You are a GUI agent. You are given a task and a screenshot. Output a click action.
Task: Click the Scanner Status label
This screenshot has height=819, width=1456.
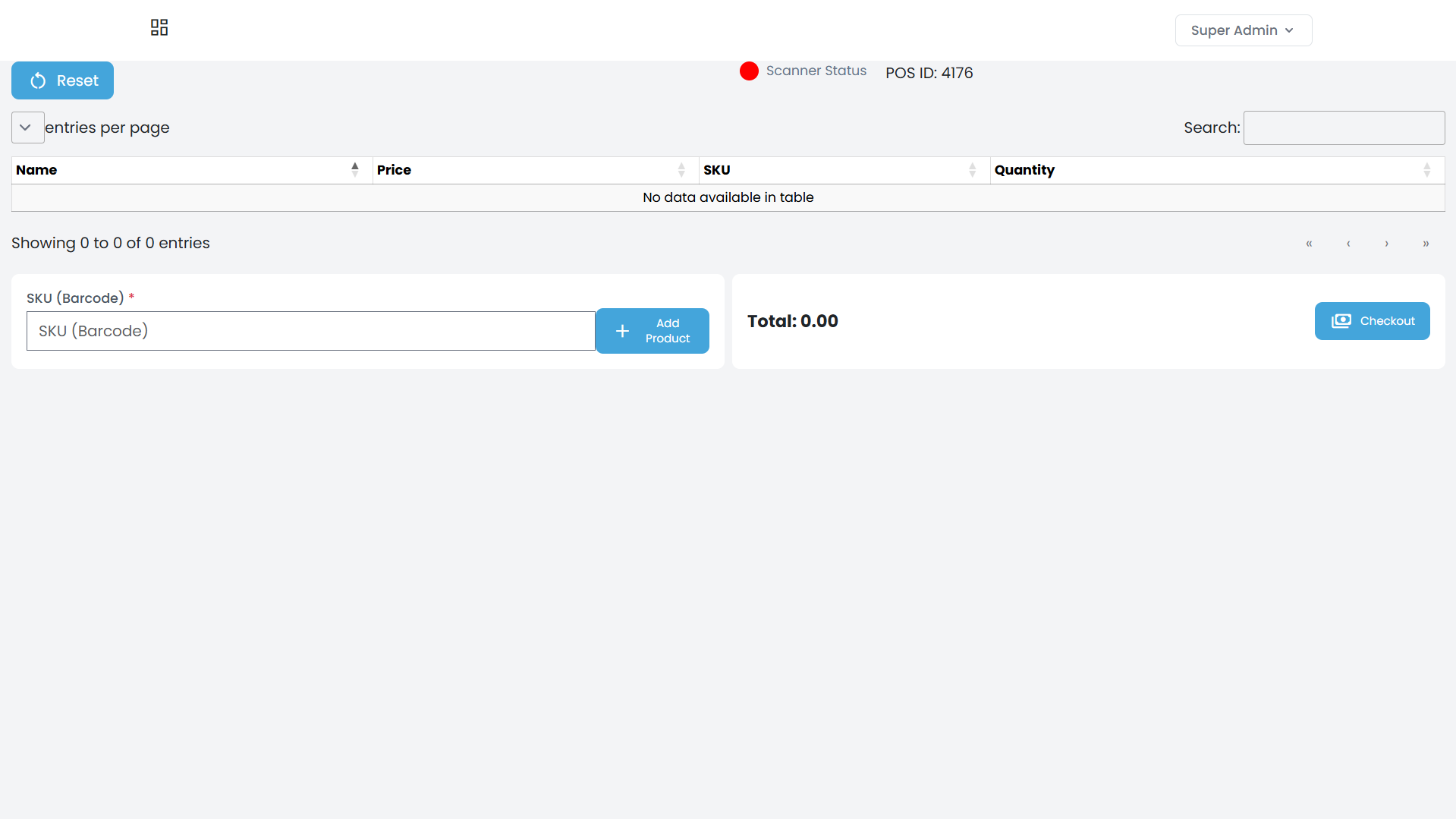pos(816,71)
